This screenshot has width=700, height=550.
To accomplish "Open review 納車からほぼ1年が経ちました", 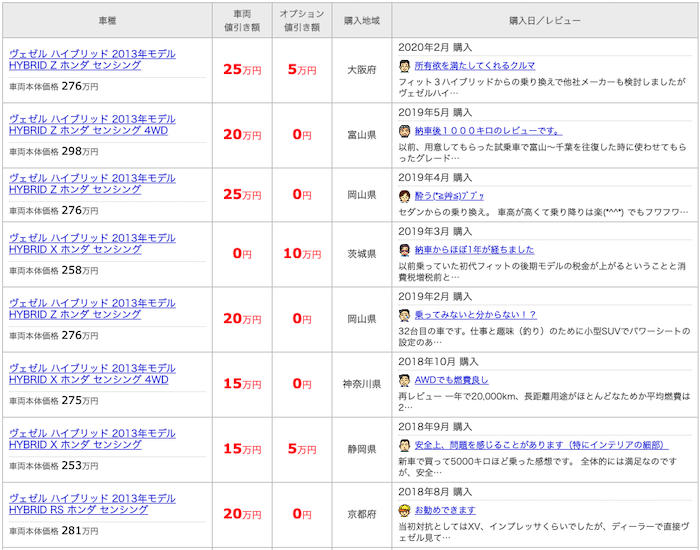I will [x=474, y=250].
